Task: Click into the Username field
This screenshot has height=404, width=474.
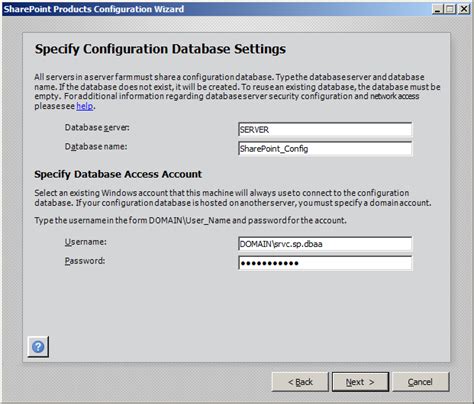Action: click(325, 244)
